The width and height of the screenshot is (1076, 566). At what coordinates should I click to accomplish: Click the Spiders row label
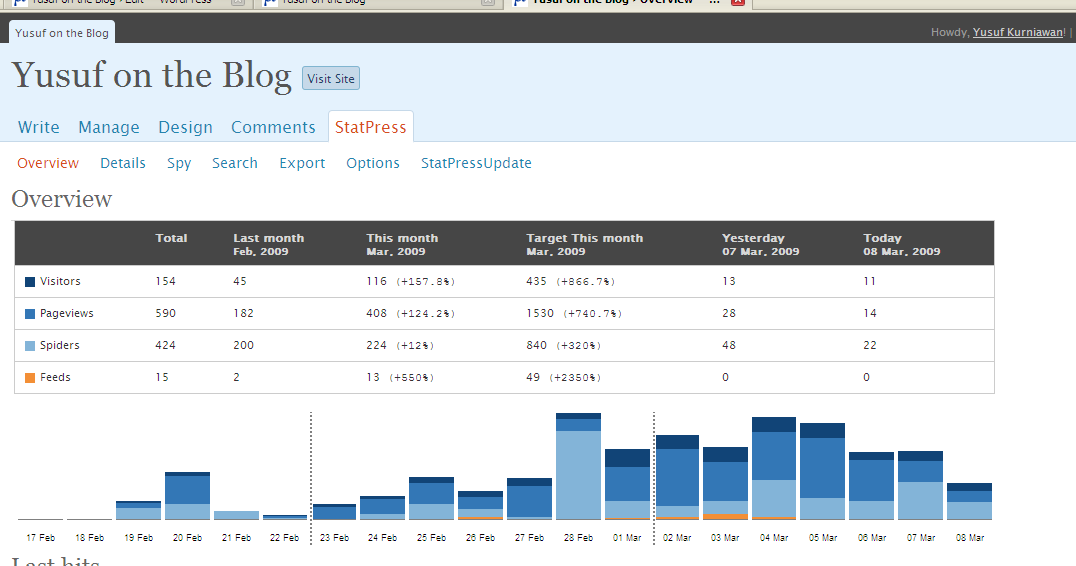click(x=60, y=345)
